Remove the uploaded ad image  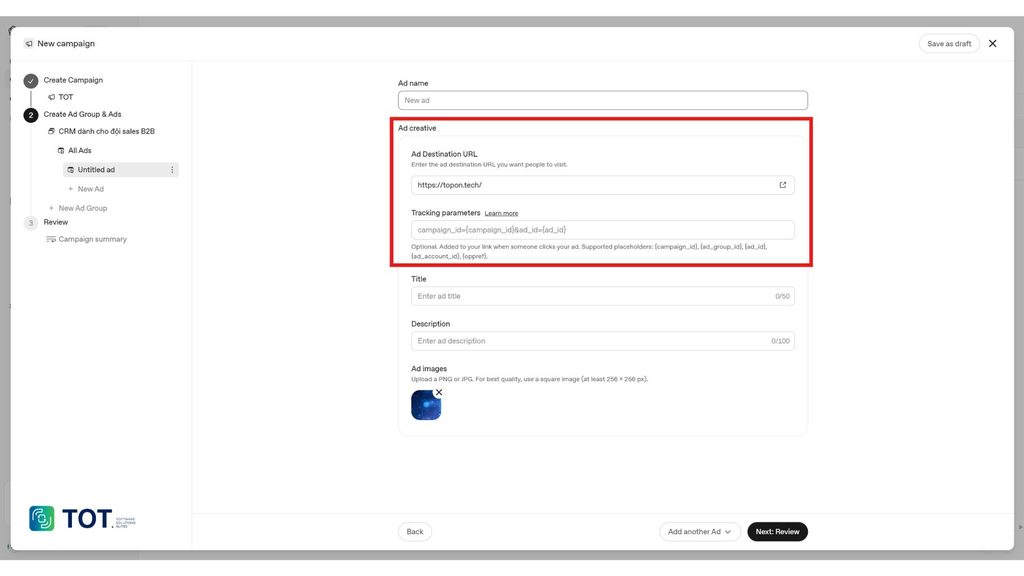pyautogui.click(x=439, y=392)
